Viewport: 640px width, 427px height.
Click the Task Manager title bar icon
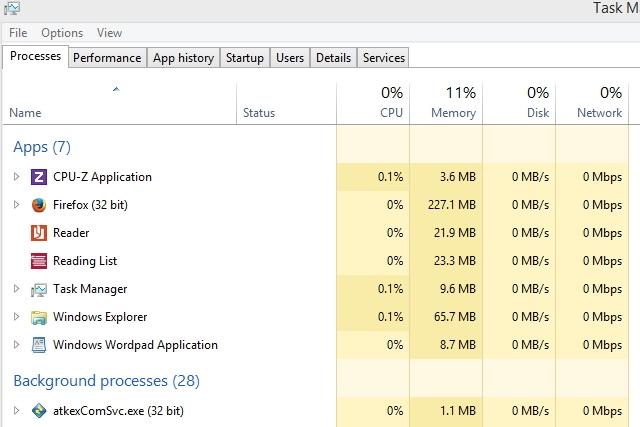[x=12, y=8]
